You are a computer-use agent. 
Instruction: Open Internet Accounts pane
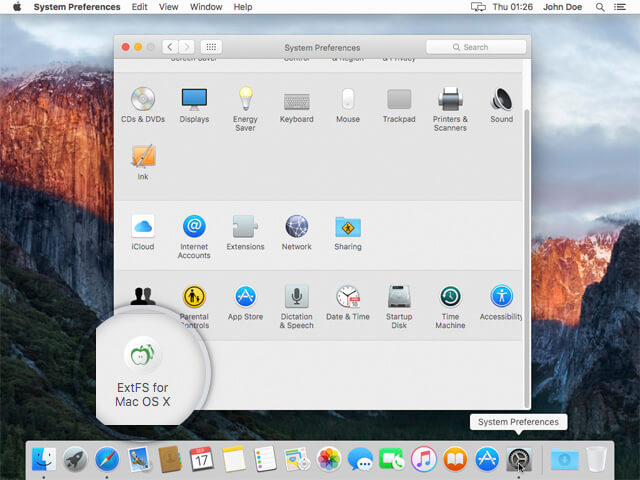point(194,227)
